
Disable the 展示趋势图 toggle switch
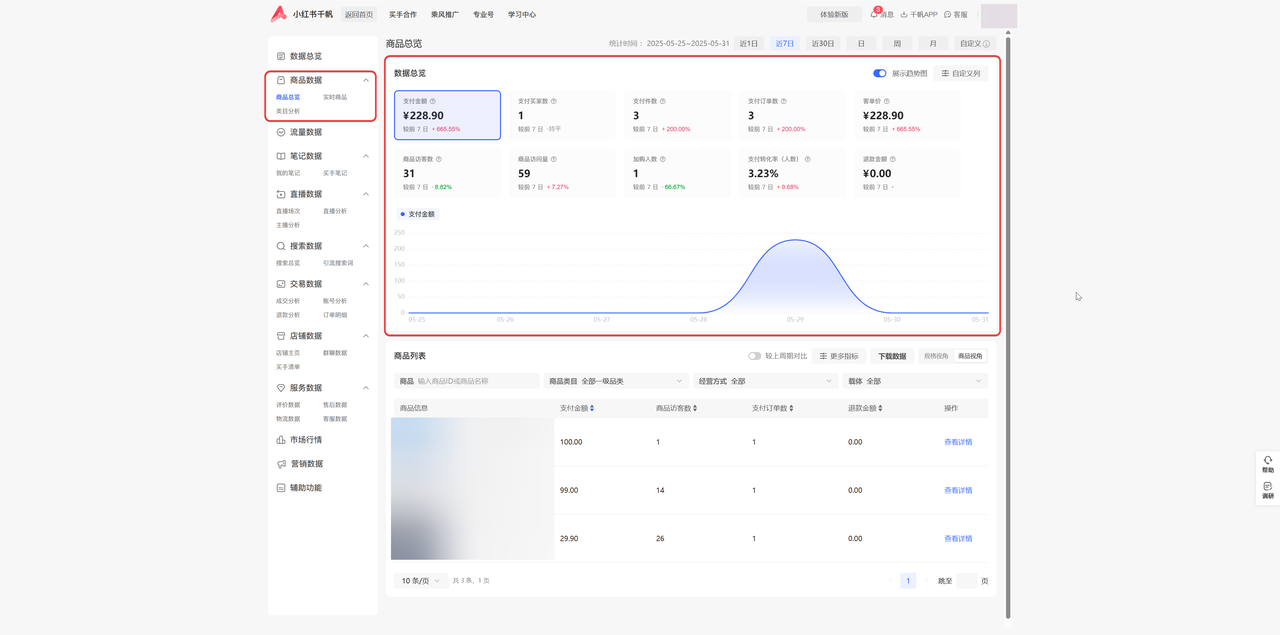879,73
